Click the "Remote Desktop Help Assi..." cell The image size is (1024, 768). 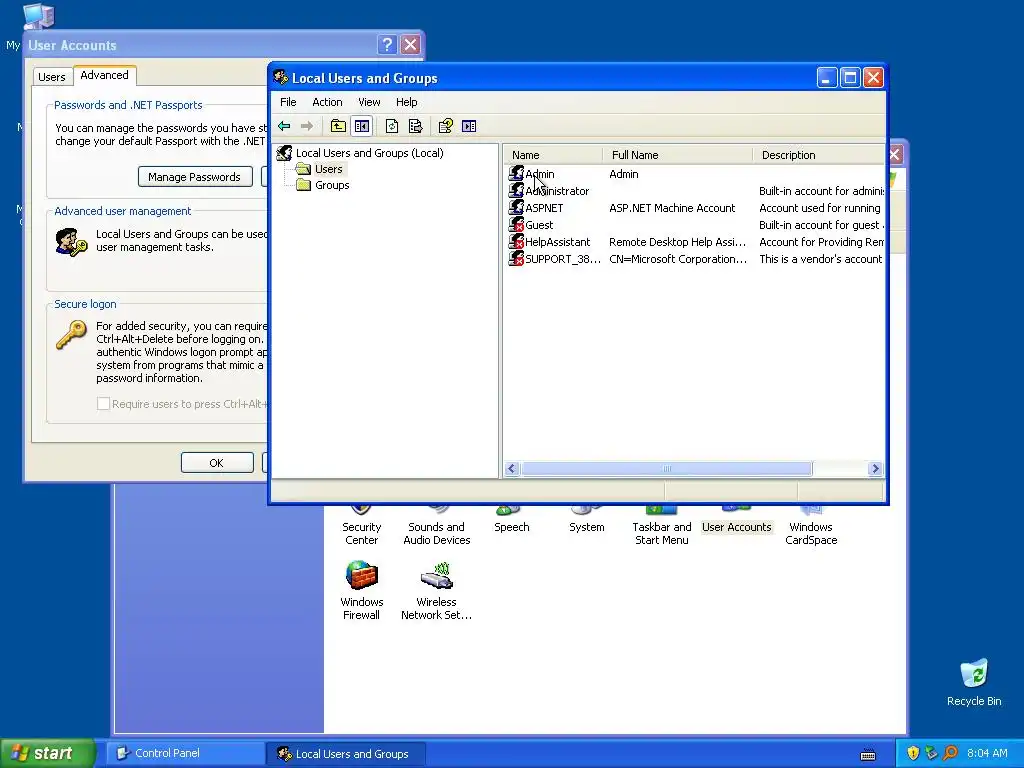point(677,242)
